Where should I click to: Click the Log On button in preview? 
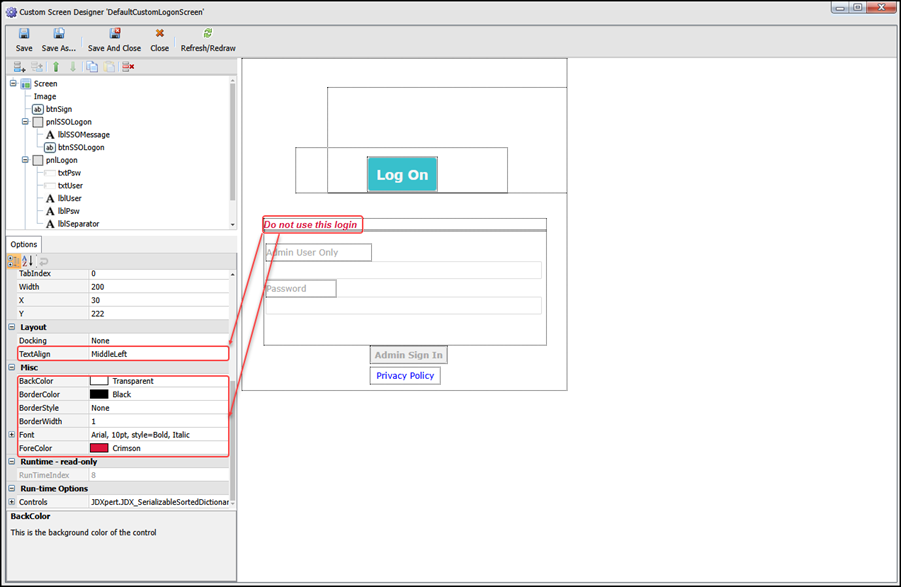[402, 175]
